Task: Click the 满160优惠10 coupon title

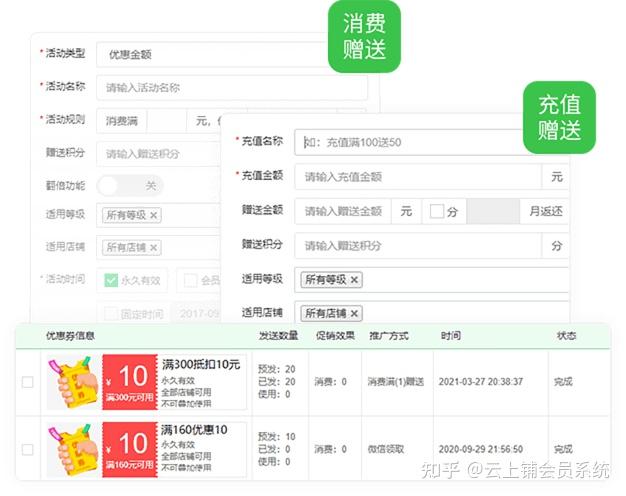Action: 194,430
